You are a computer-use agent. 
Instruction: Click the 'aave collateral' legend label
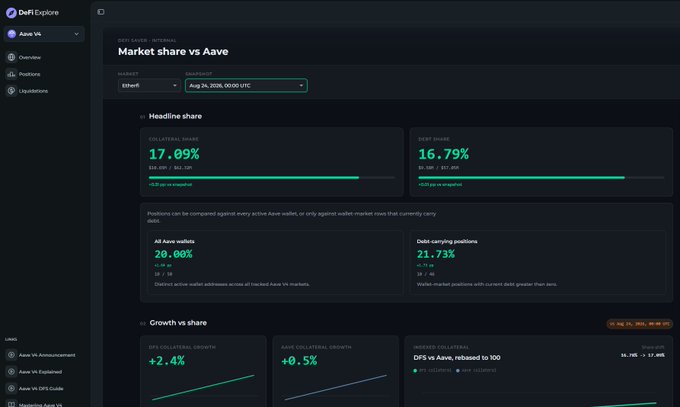pos(479,371)
